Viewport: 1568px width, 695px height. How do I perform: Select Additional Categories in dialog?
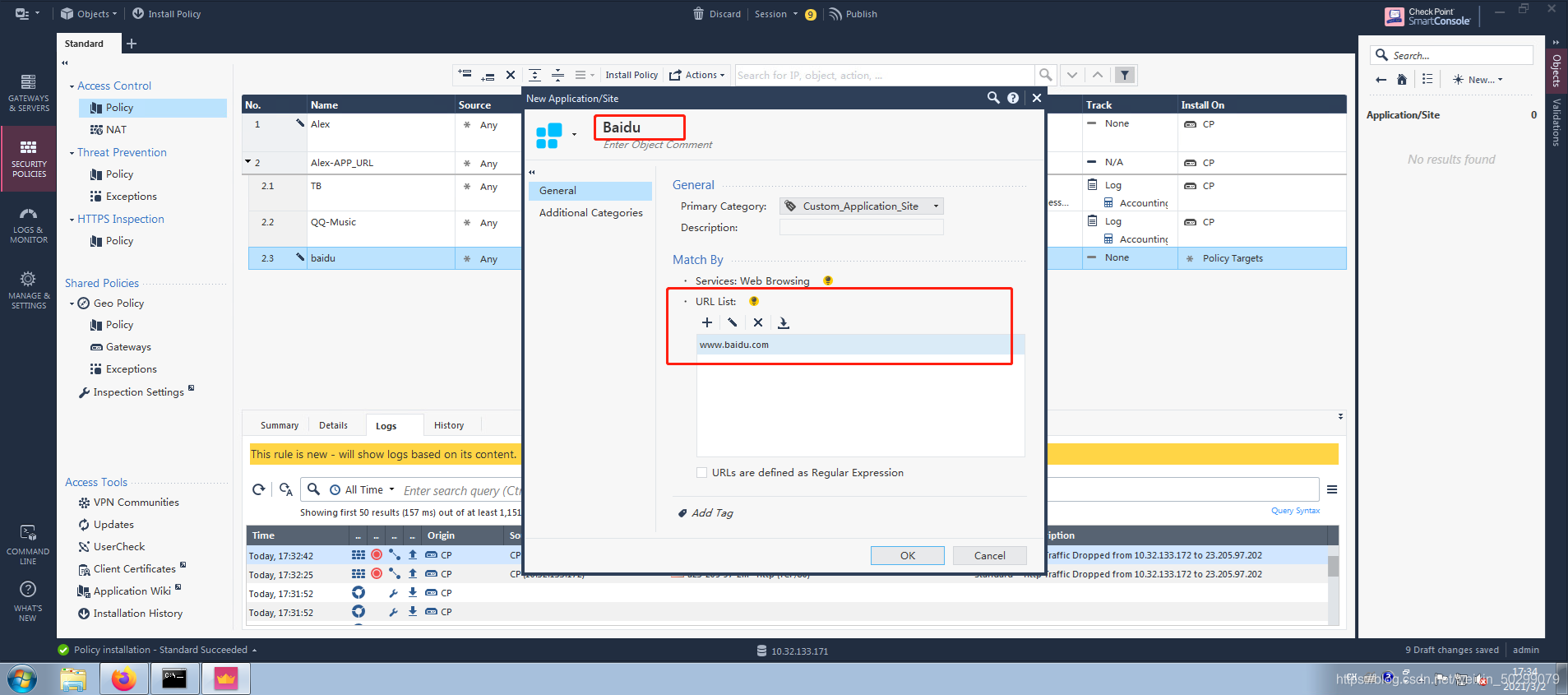point(590,212)
